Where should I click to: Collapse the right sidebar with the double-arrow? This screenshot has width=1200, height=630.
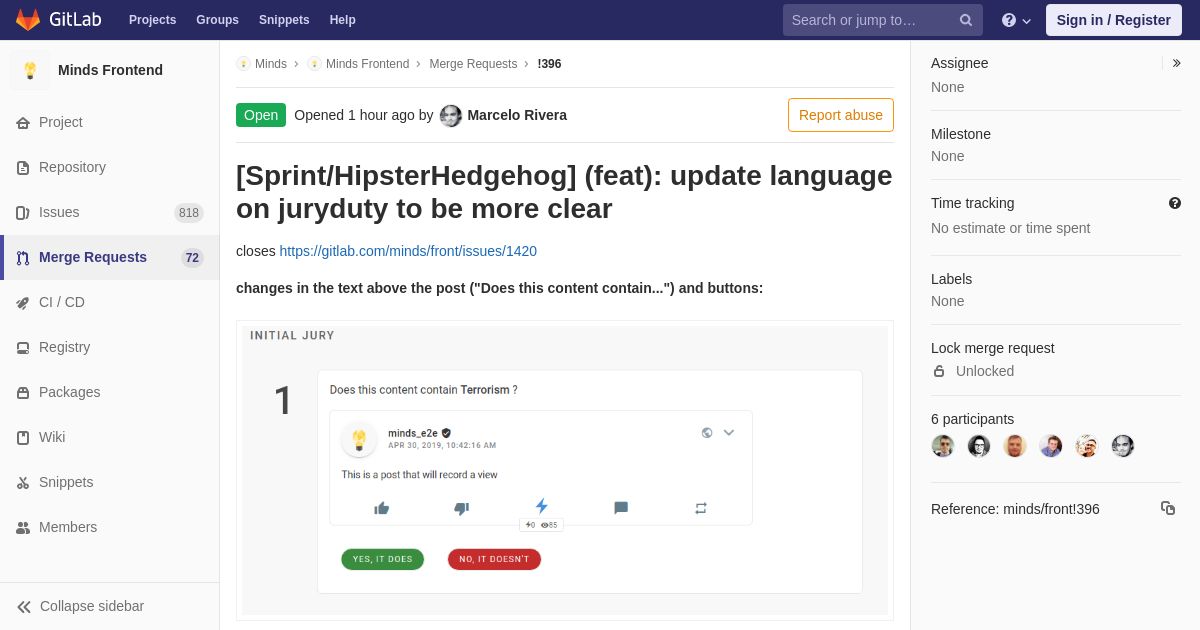point(1176,63)
